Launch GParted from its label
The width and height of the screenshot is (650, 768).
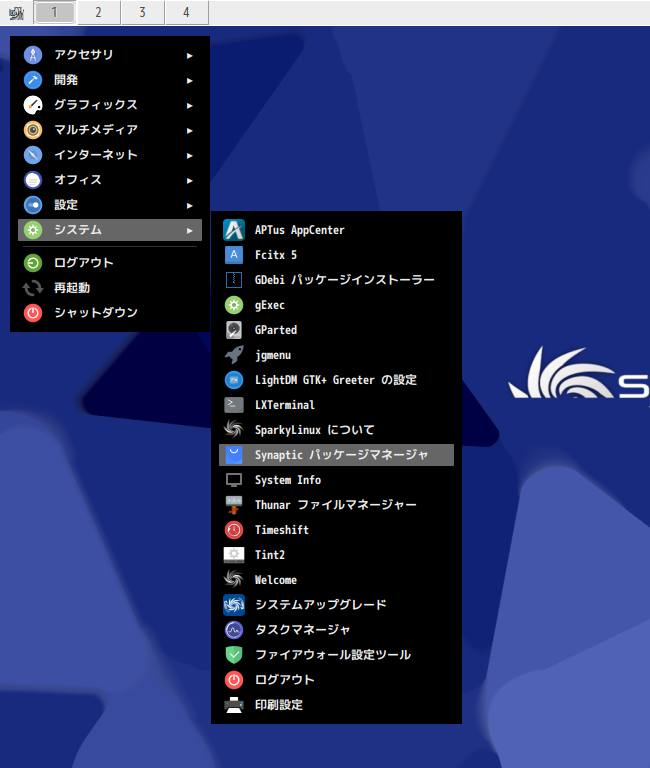[x=276, y=330]
